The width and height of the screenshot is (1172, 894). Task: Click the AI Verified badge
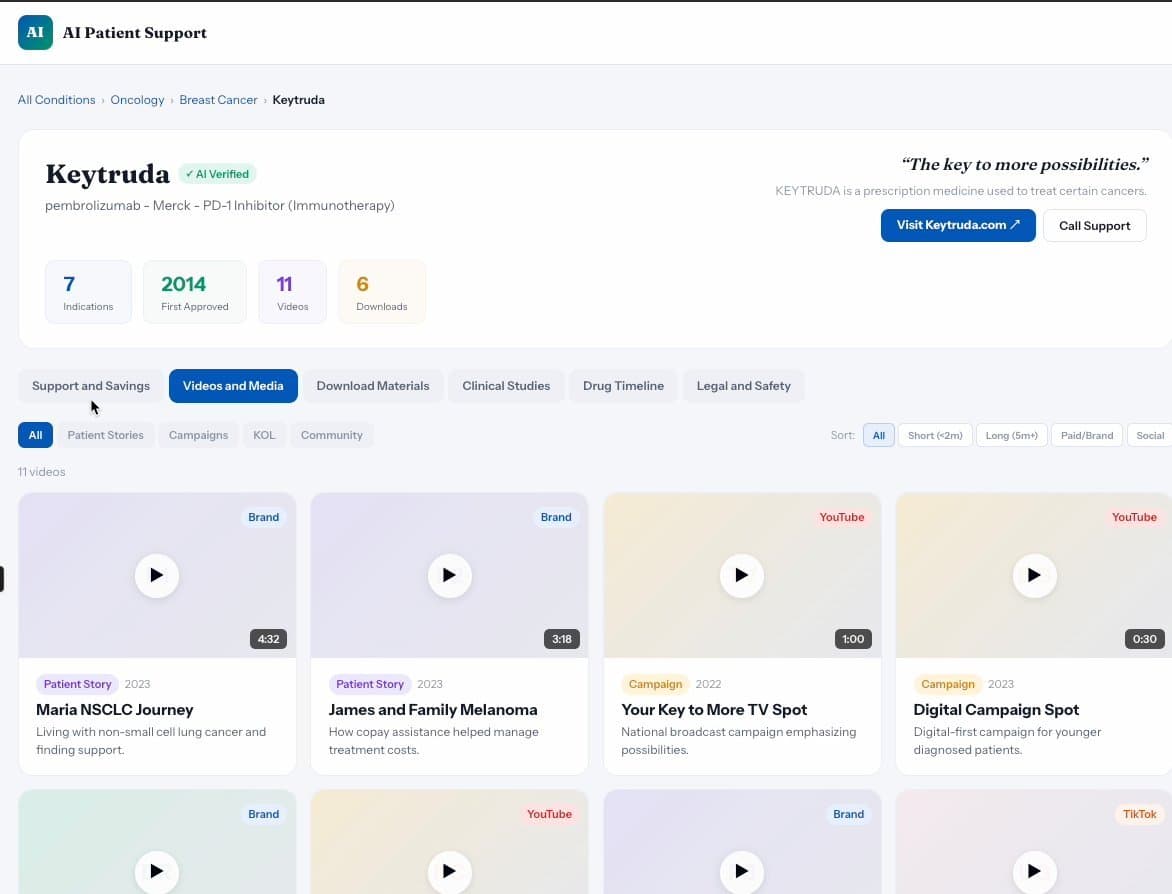[218, 174]
